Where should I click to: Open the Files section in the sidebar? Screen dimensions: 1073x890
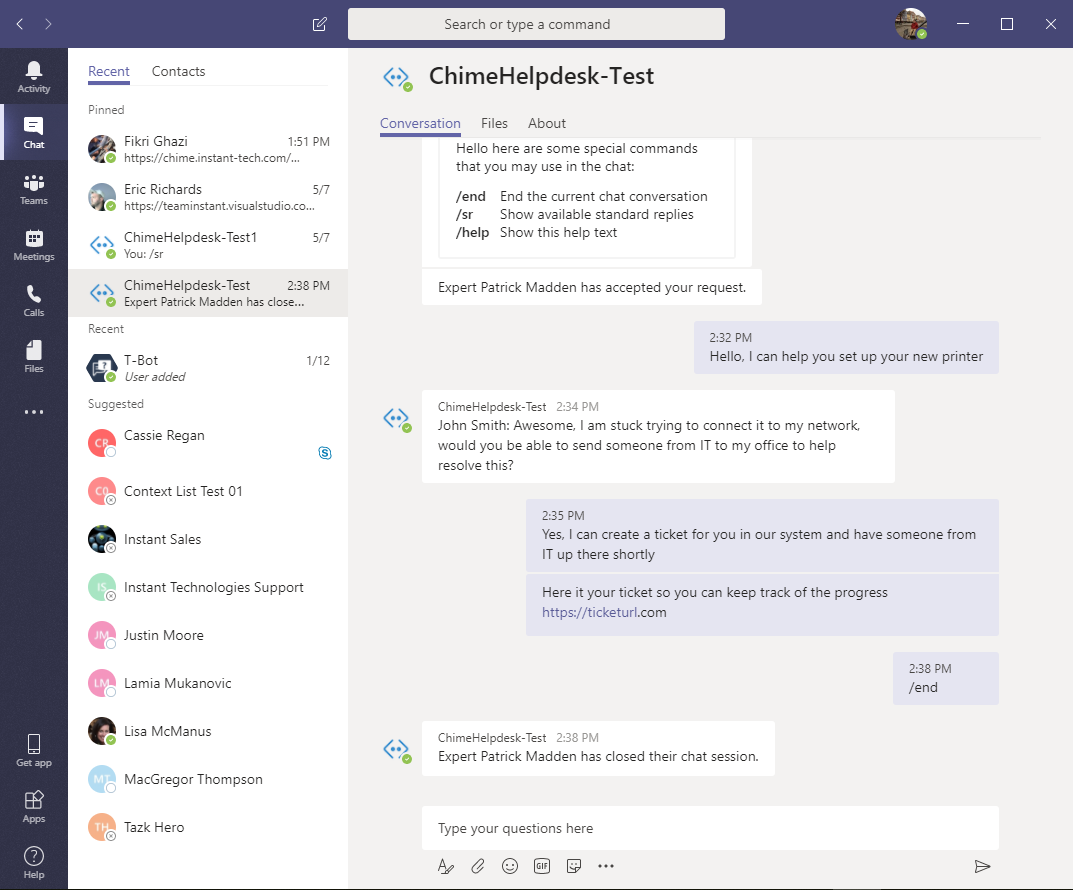click(34, 357)
